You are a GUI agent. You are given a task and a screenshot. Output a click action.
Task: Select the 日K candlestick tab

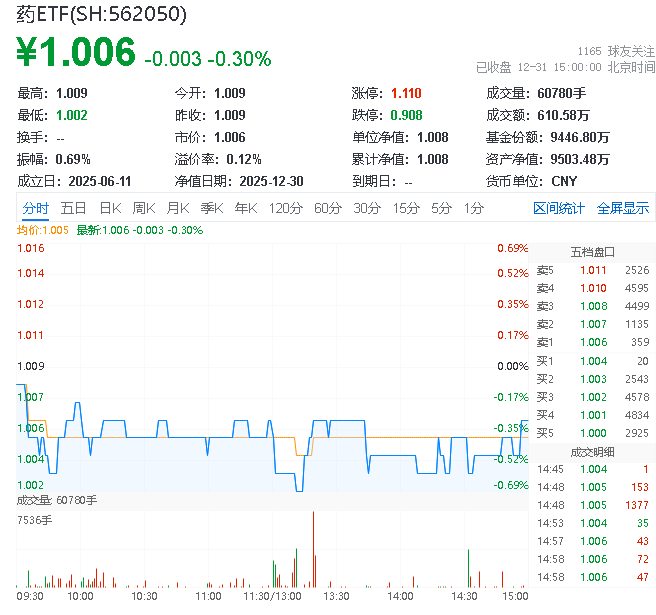[110, 208]
